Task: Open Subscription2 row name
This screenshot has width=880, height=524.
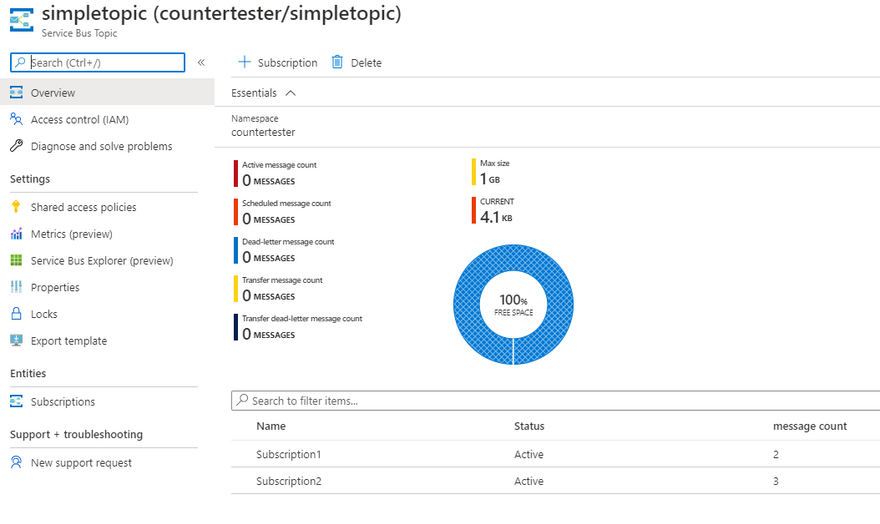Action: click(289, 481)
